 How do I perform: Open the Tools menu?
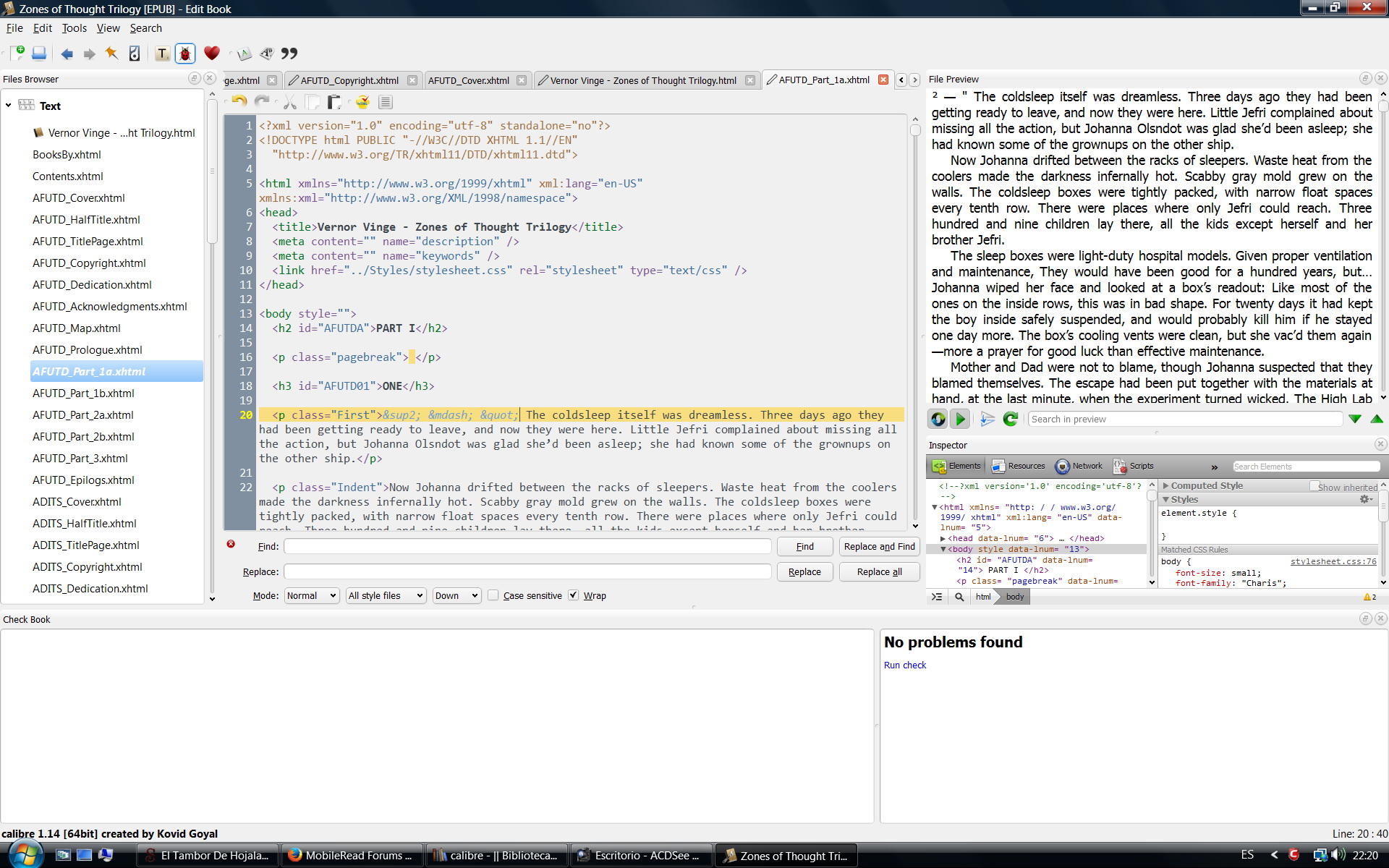point(74,28)
